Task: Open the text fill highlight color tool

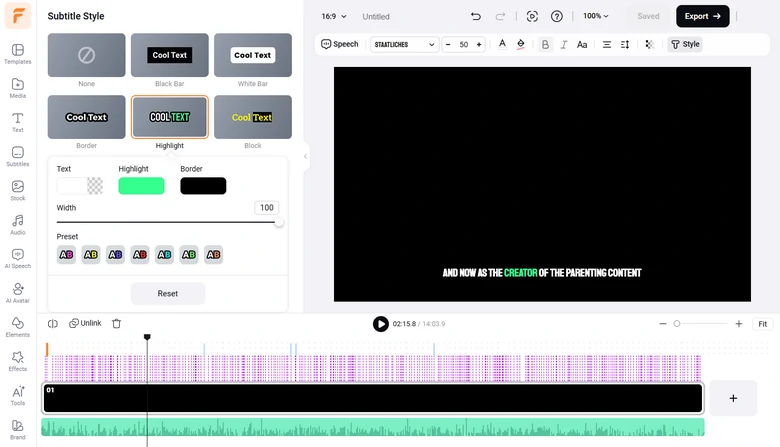Action: (x=520, y=44)
